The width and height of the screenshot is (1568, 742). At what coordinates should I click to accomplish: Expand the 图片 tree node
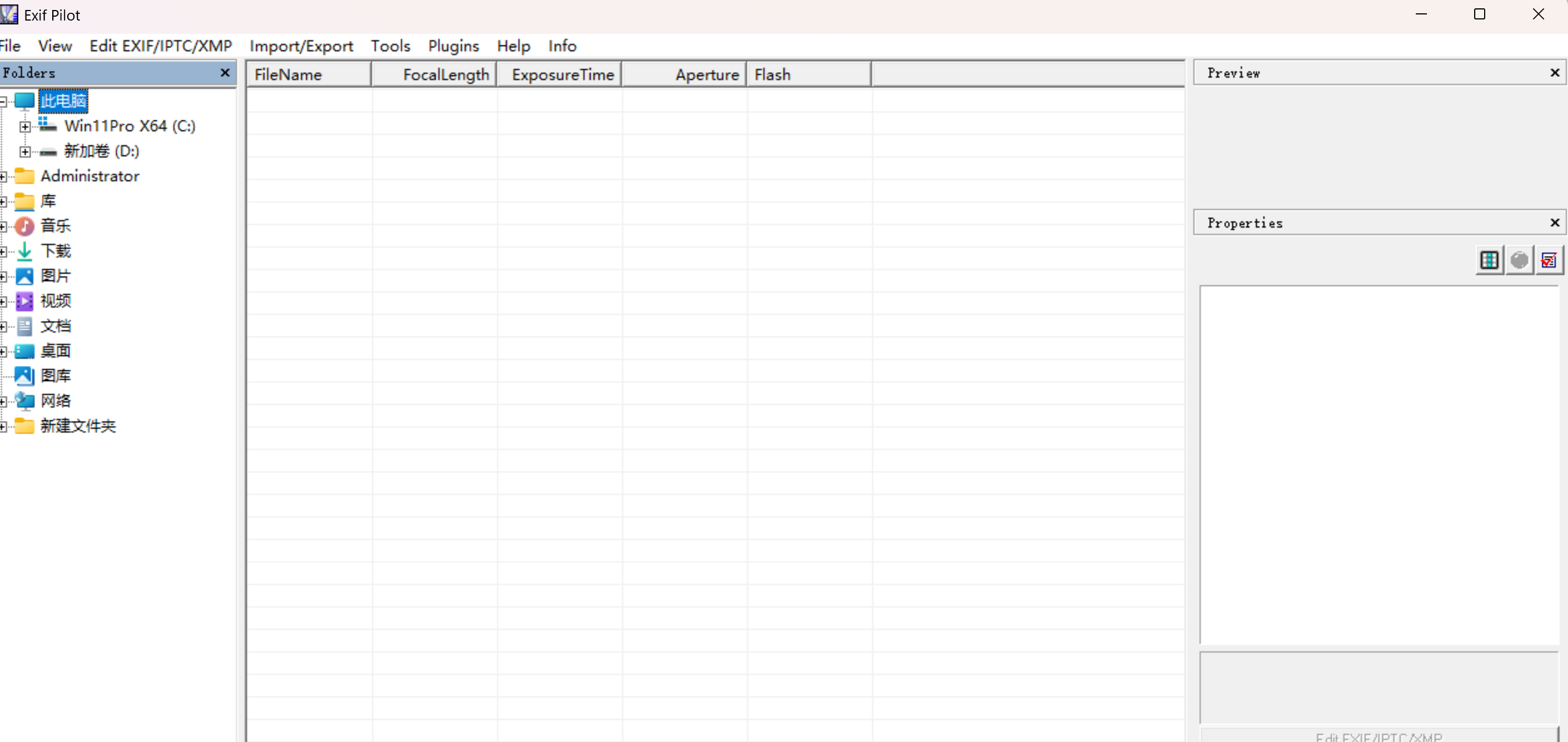click(2, 277)
